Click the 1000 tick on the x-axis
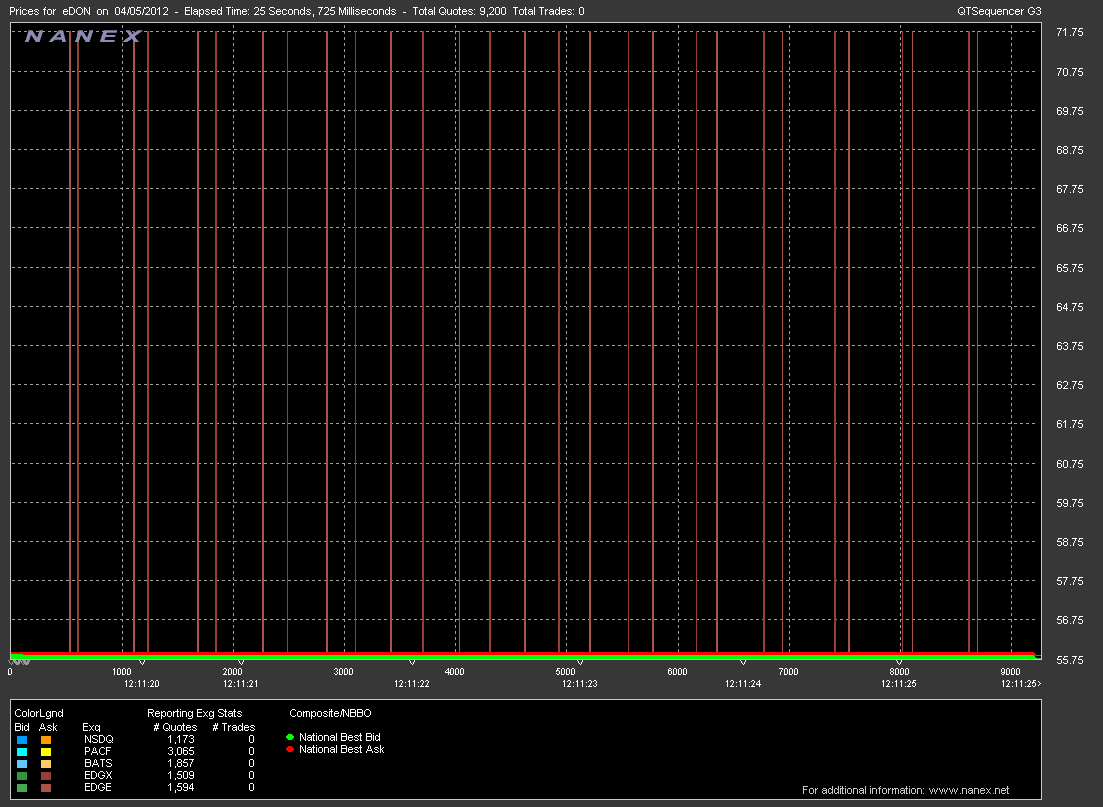The image size is (1103, 807). [122, 672]
